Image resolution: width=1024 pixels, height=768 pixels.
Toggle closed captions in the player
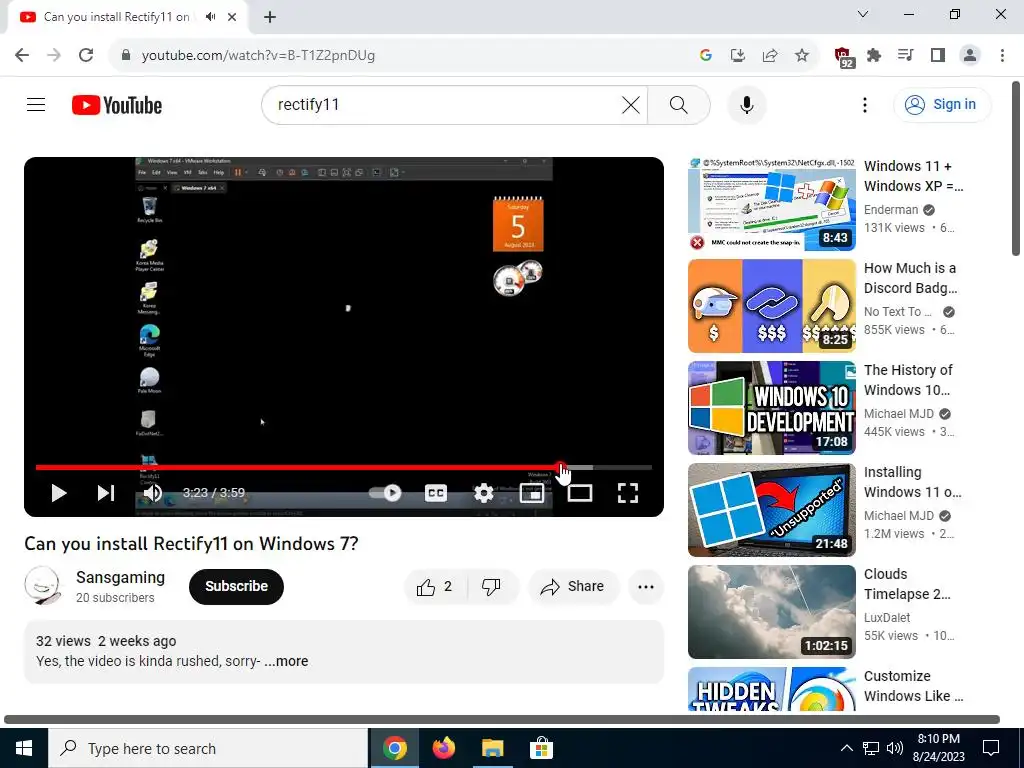click(x=436, y=493)
